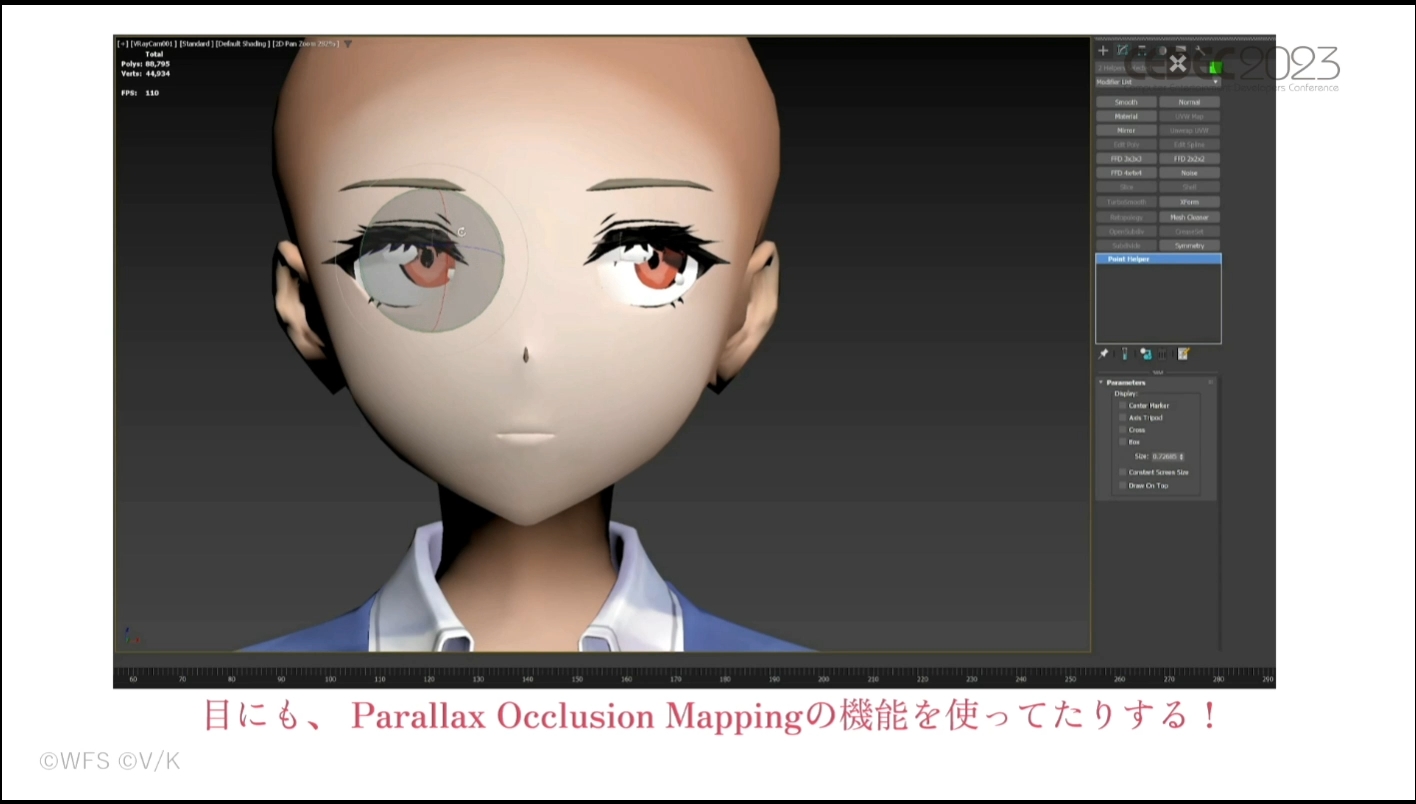Click the 2D Pan Zoom viewport label
Screen dimensions: 1416x804
click(x=305, y=44)
